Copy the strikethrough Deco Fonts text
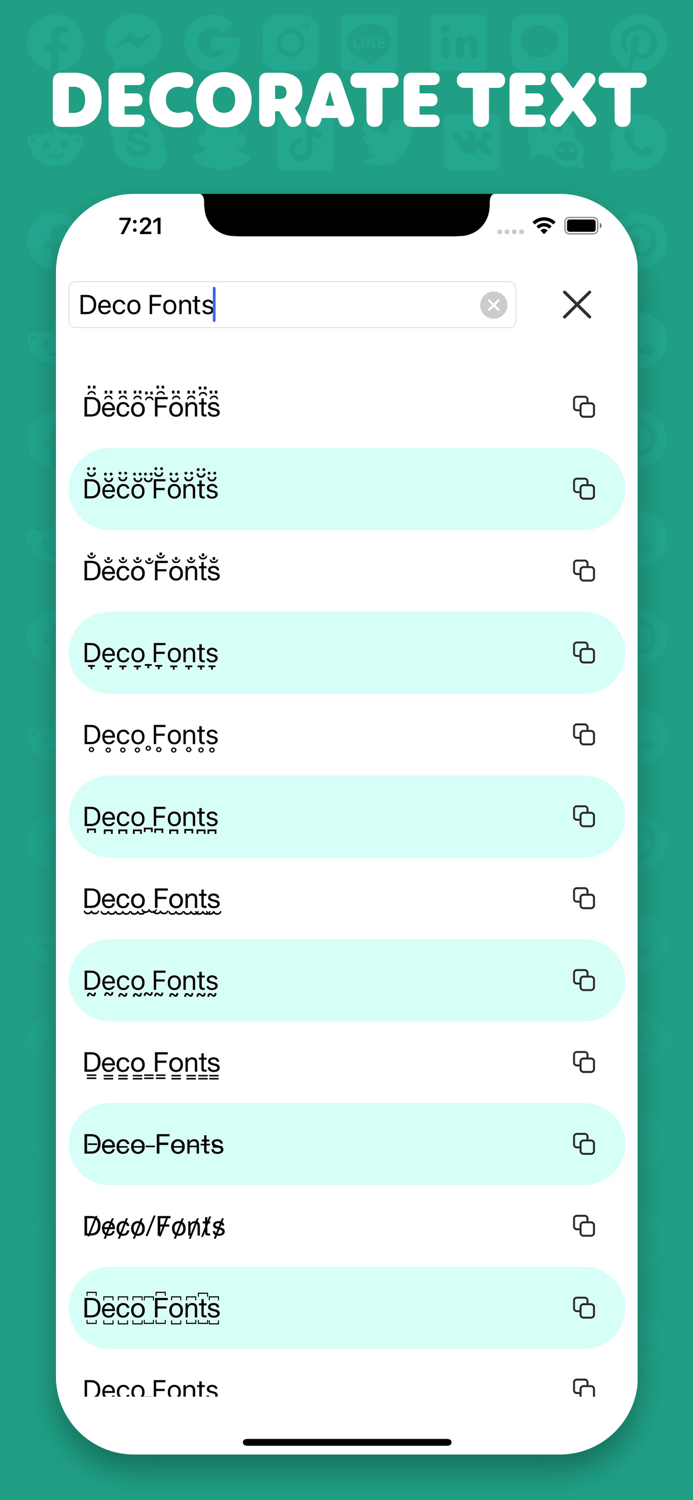The height and width of the screenshot is (1500, 693). (x=583, y=1144)
